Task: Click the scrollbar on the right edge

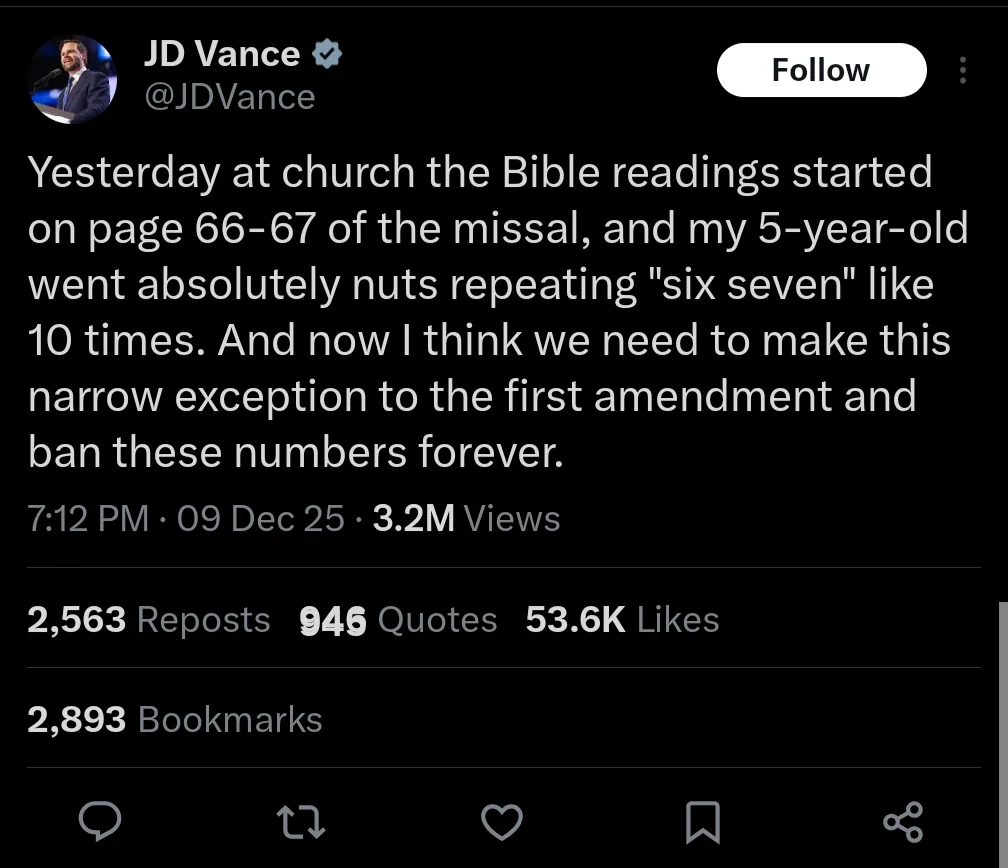Action: [x=1003, y=734]
